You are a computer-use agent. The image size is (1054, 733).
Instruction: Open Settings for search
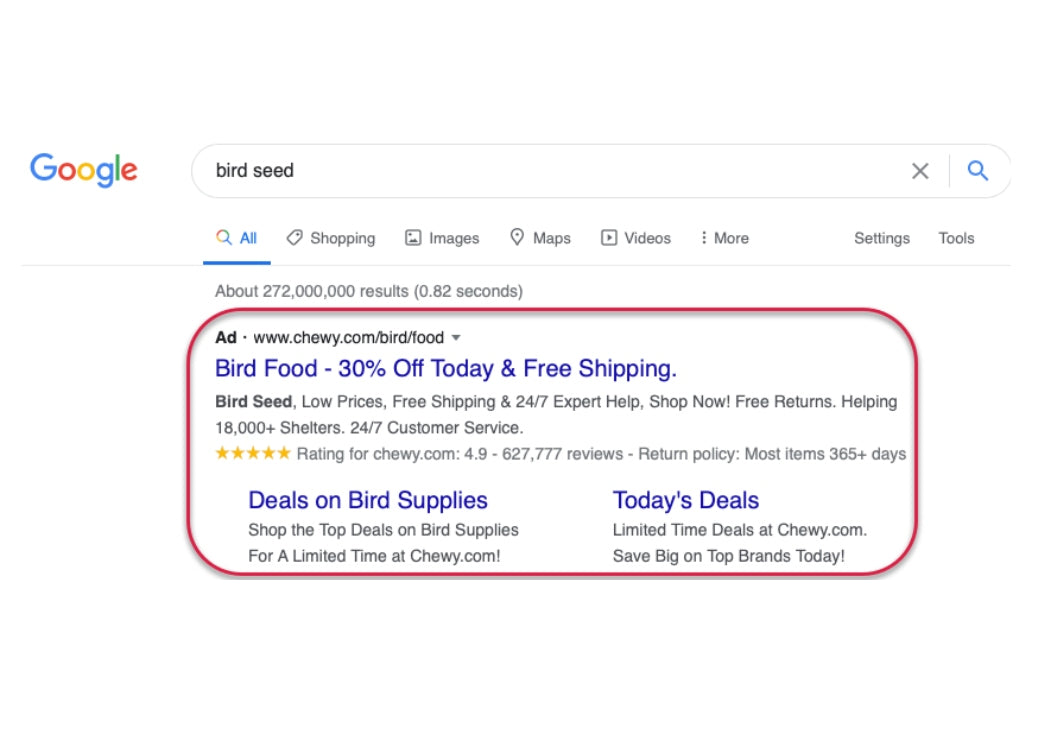[881, 238]
